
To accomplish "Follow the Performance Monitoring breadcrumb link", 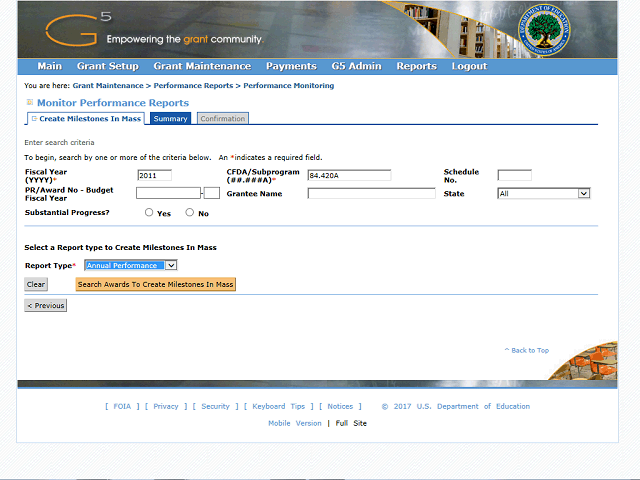I will pos(289,86).
